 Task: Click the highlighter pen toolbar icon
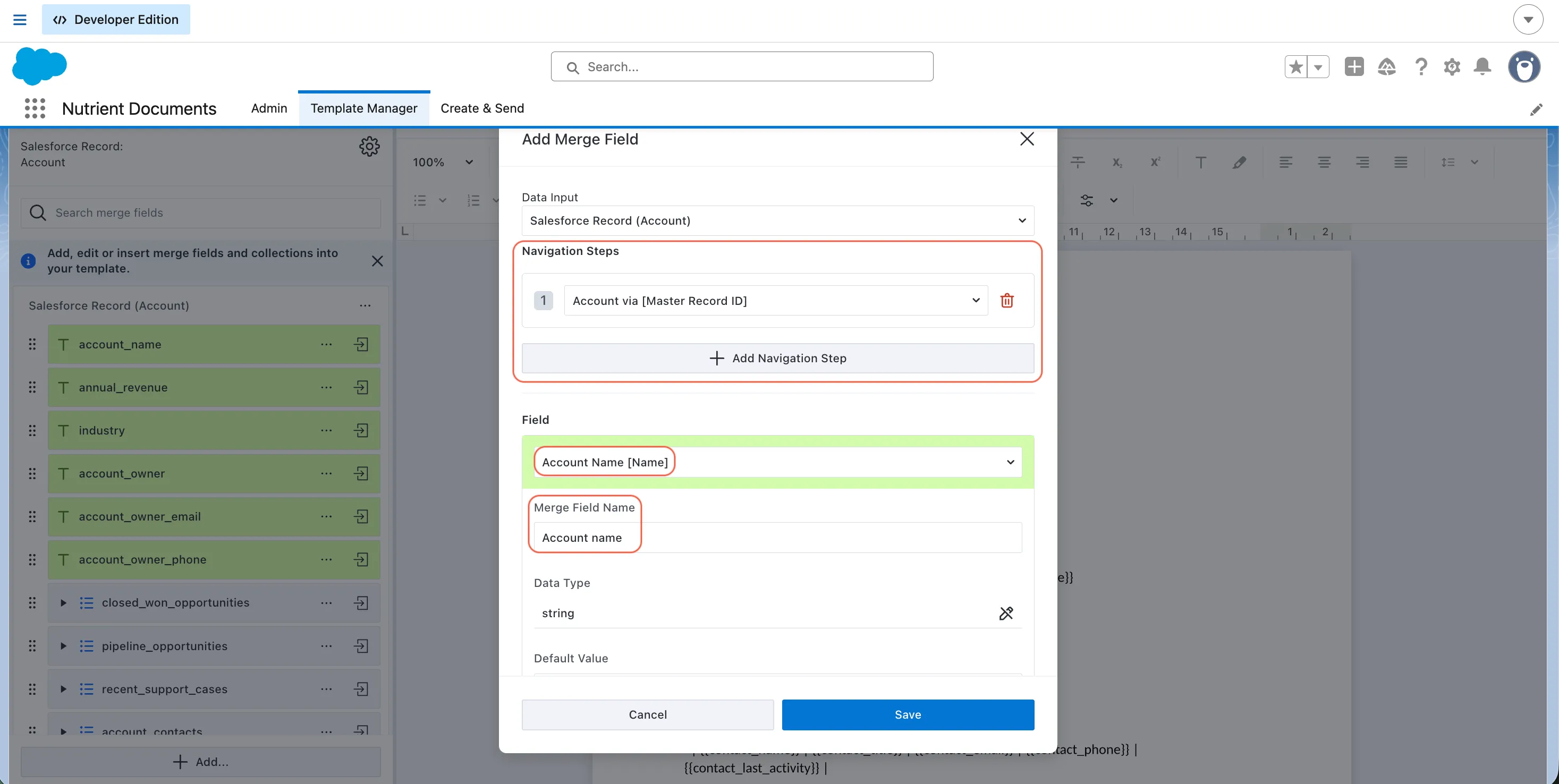tap(1239, 162)
